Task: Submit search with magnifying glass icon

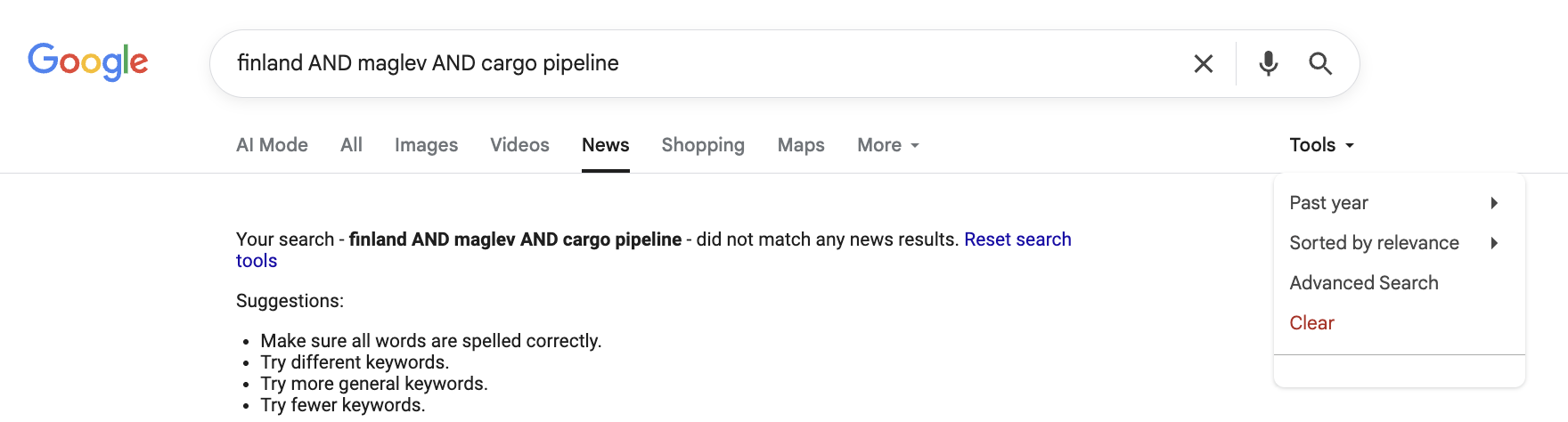Action: point(1319,63)
